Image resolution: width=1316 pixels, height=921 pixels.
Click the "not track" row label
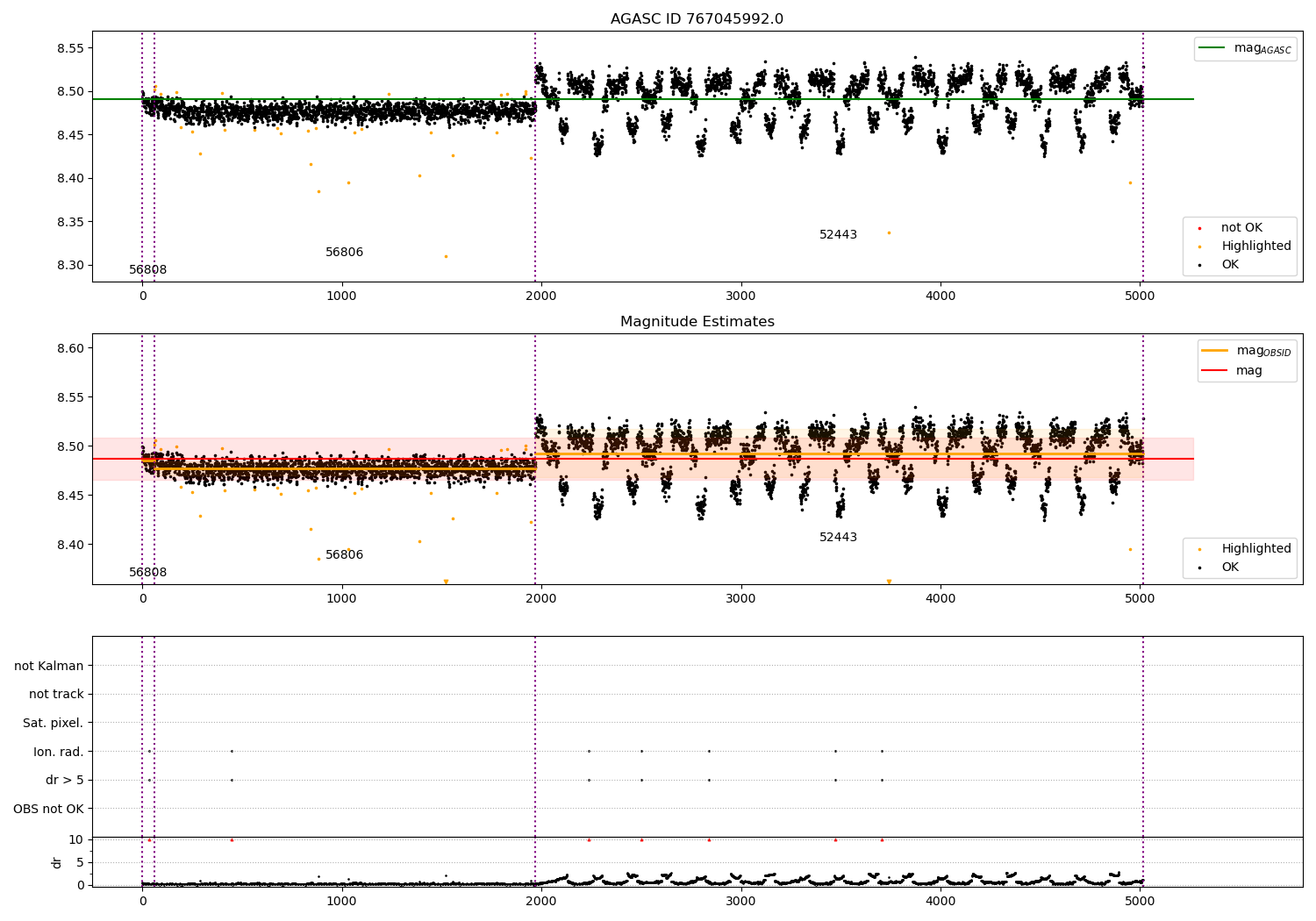pyautogui.click(x=56, y=695)
